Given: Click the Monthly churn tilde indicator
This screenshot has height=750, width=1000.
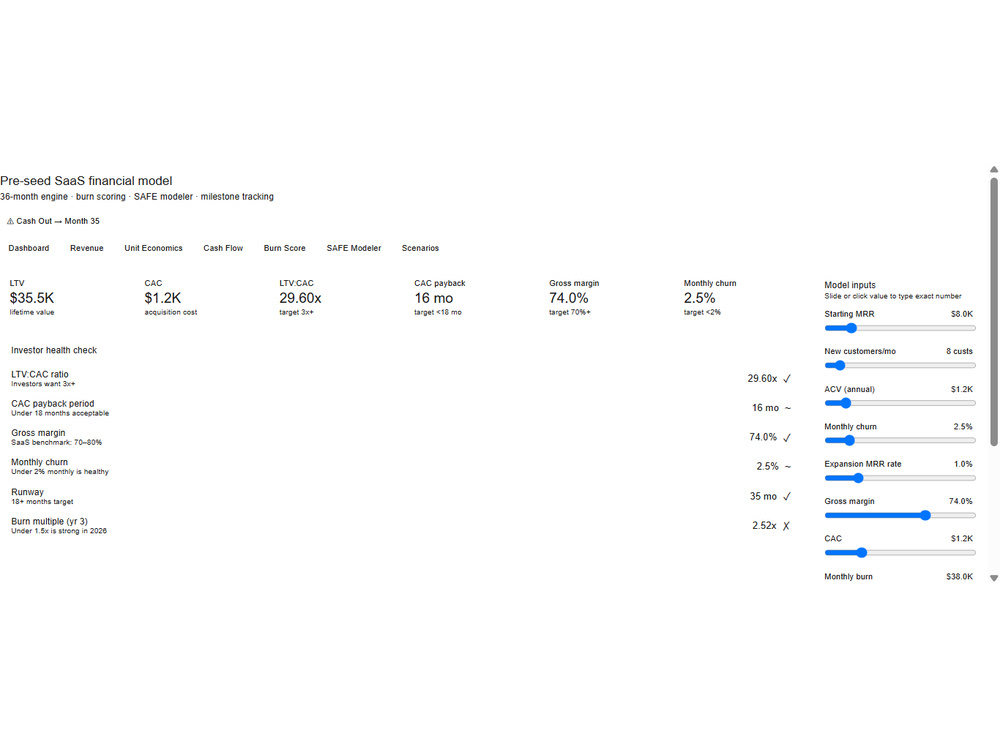Looking at the screenshot, I should pos(788,467).
